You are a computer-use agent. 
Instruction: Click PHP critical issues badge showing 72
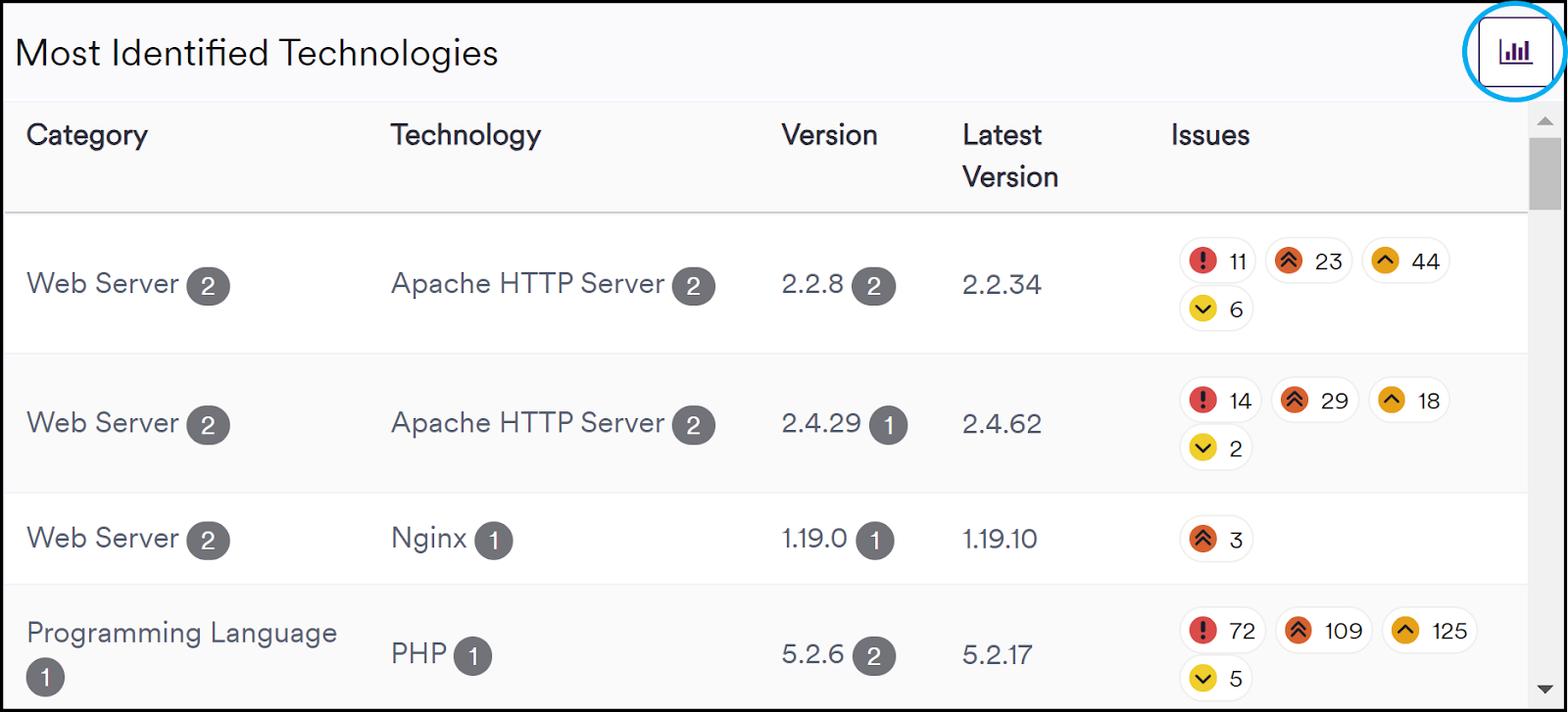(1222, 630)
